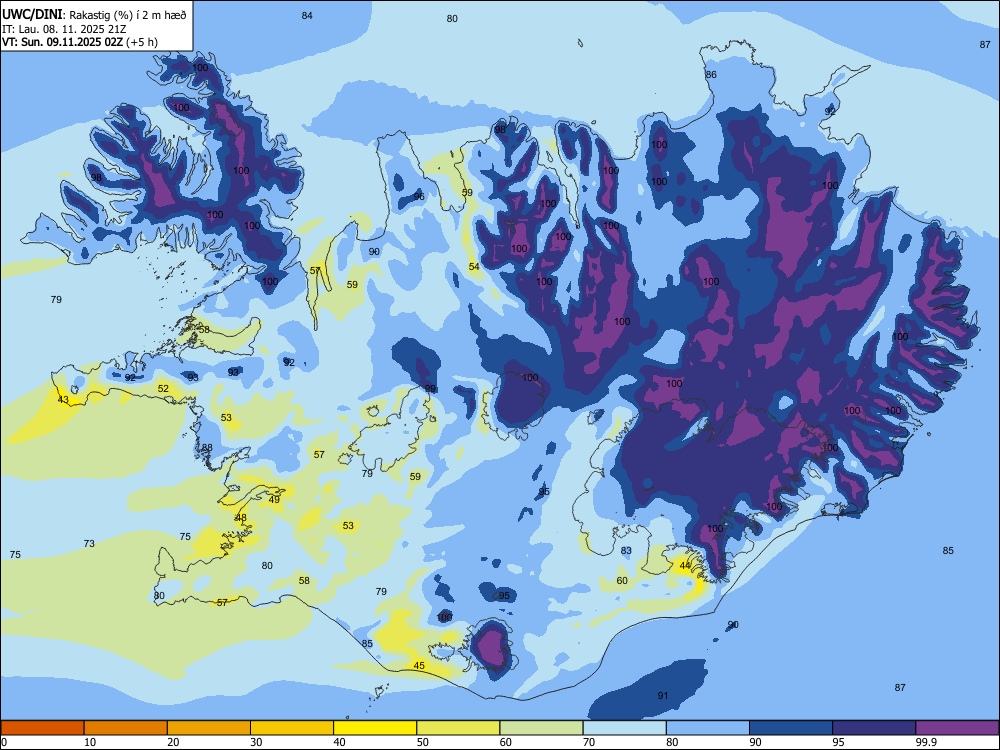The image size is (1000, 750).
Task: Click the 80–90 medium blue legend swatch
Action: click(x=708, y=728)
